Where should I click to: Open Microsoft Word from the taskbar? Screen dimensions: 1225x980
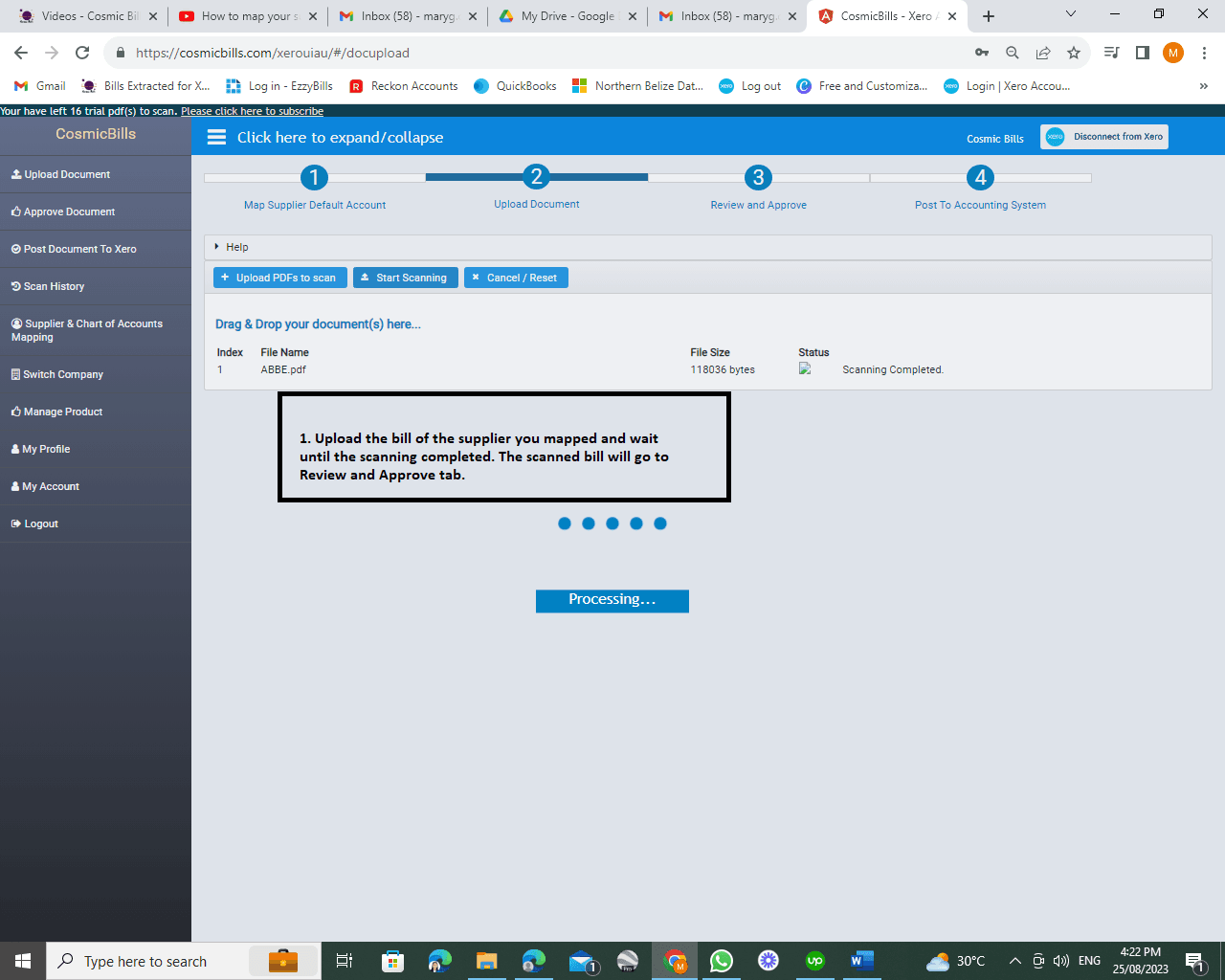(862, 961)
